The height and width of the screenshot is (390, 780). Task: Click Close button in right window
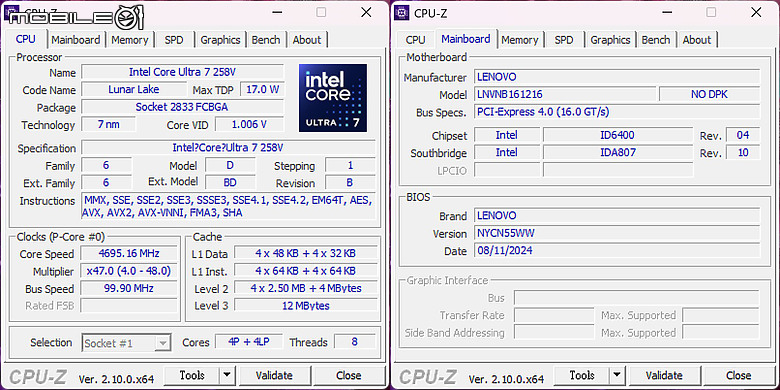click(739, 375)
